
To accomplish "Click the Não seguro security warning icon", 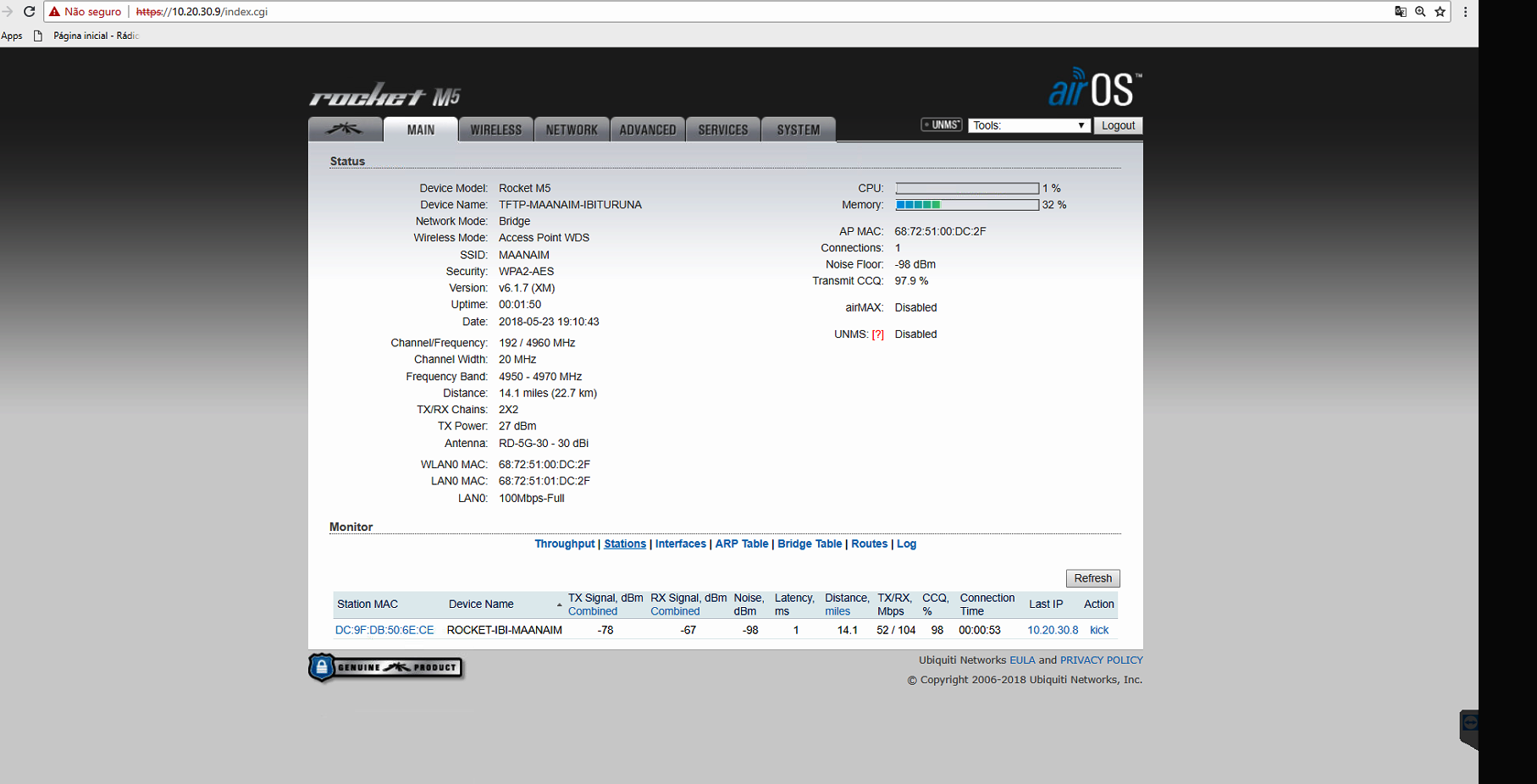I will pyautogui.click(x=55, y=12).
